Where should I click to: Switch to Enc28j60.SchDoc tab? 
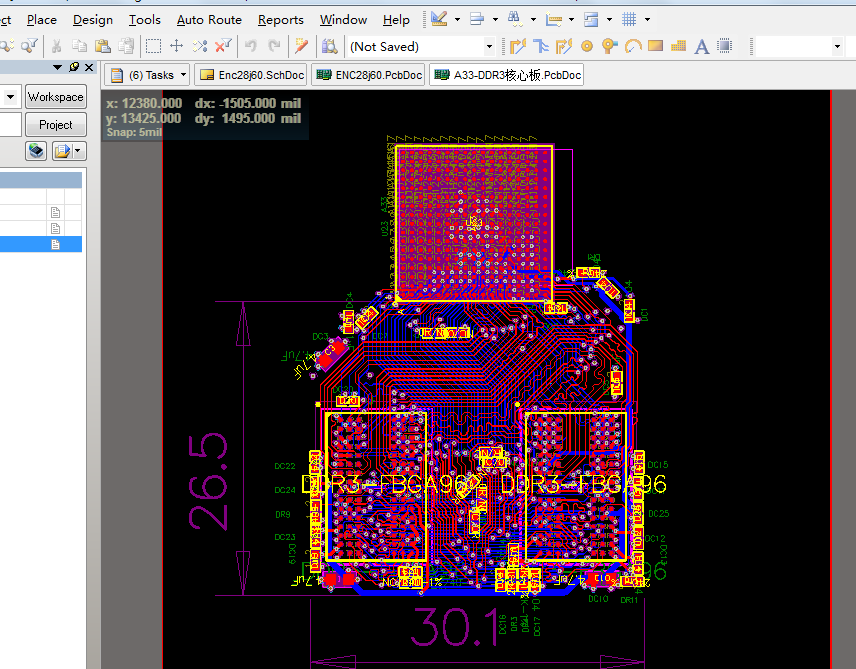coord(252,75)
